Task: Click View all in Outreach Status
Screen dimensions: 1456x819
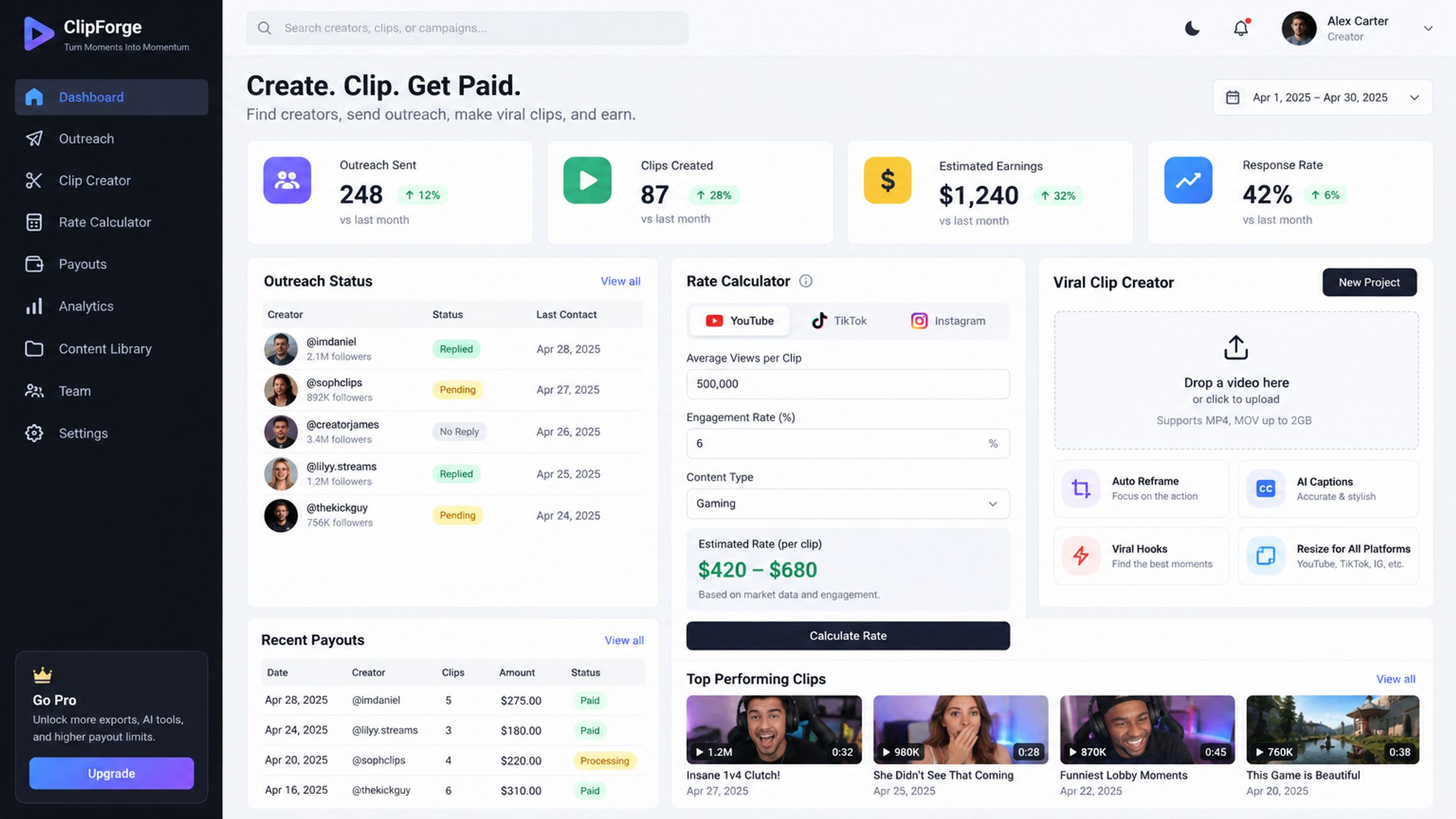Action: (621, 281)
